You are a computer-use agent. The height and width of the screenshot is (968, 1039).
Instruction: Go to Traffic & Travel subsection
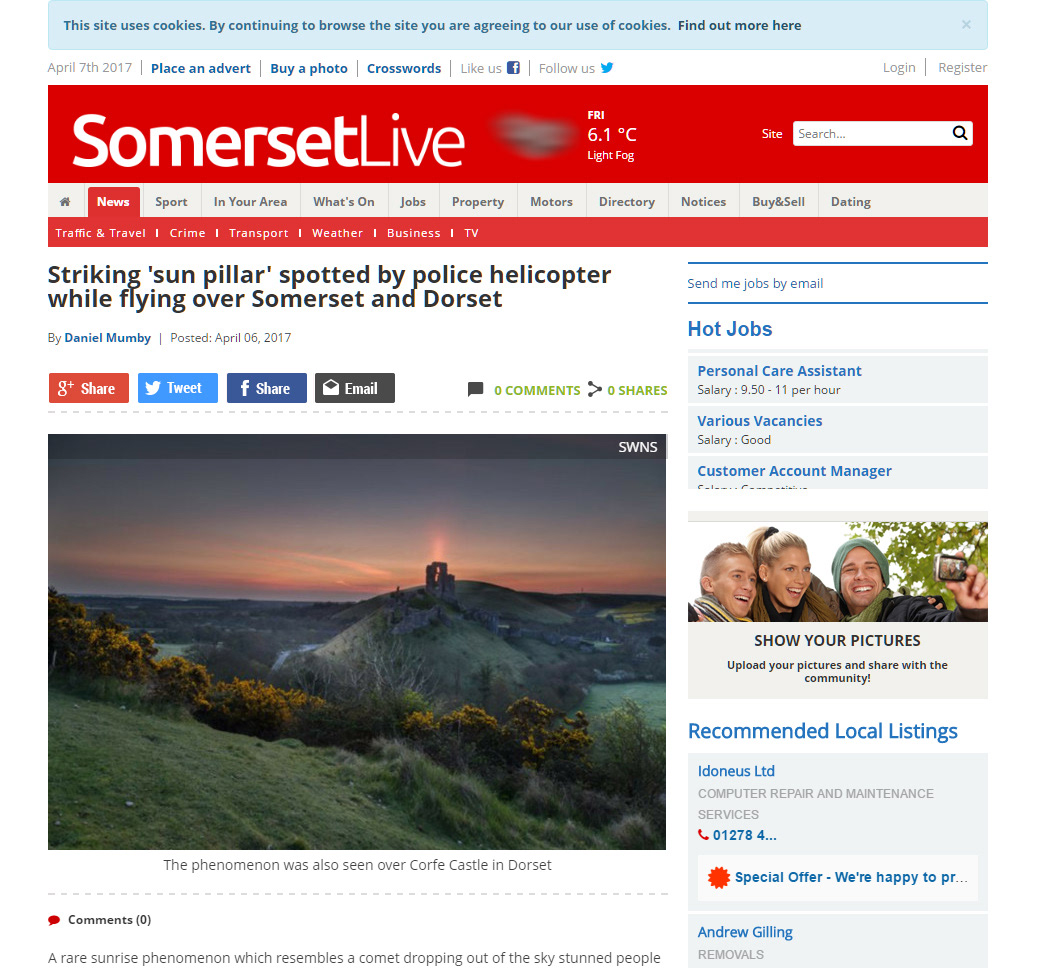tap(100, 233)
